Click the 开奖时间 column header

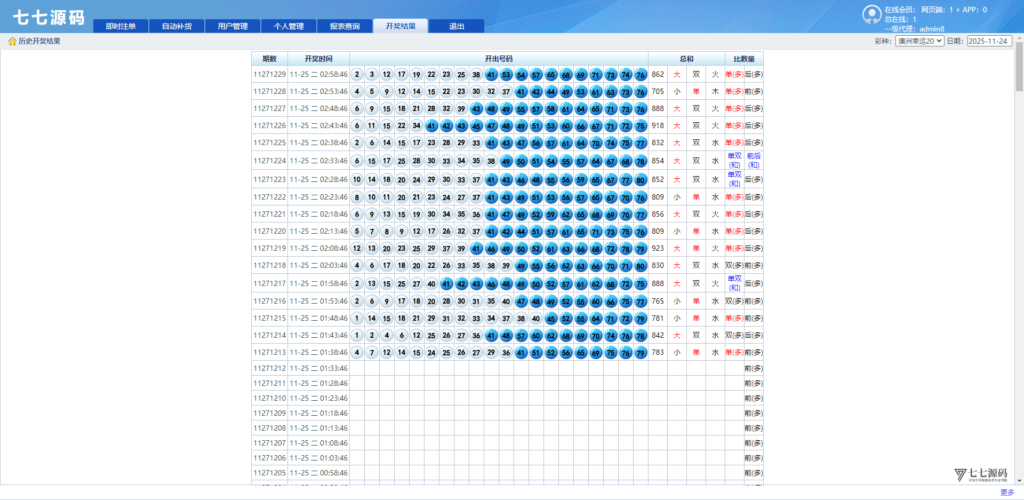(x=319, y=58)
